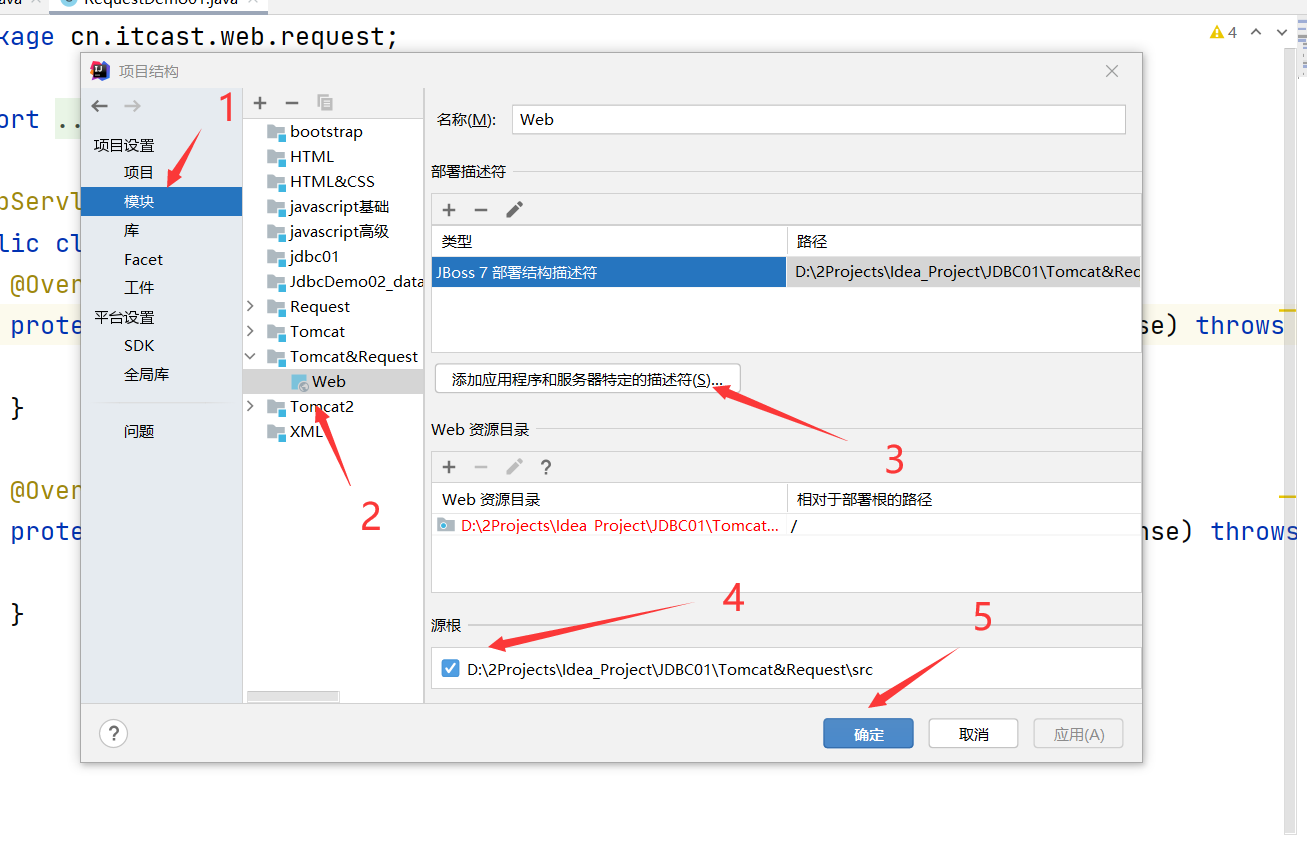Image resolution: width=1307 pixels, height=850 pixels.
Task: Select the bootstrap module
Action: (326, 131)
